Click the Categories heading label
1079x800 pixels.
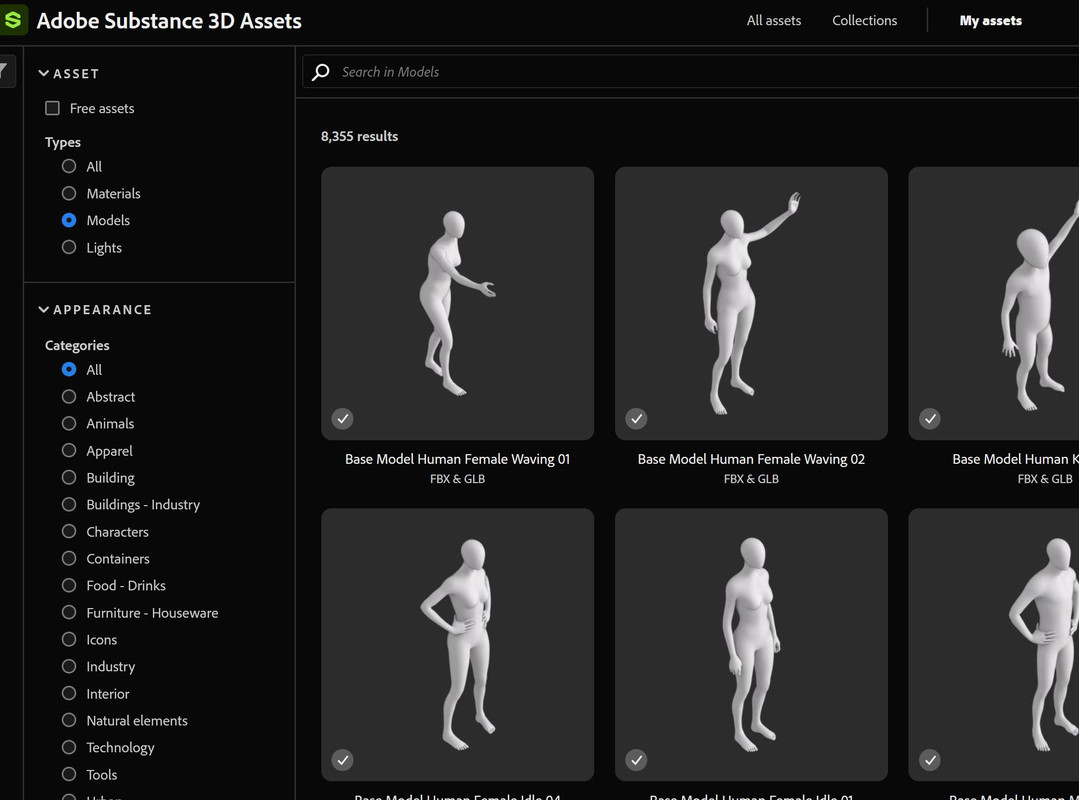[77, 345]
